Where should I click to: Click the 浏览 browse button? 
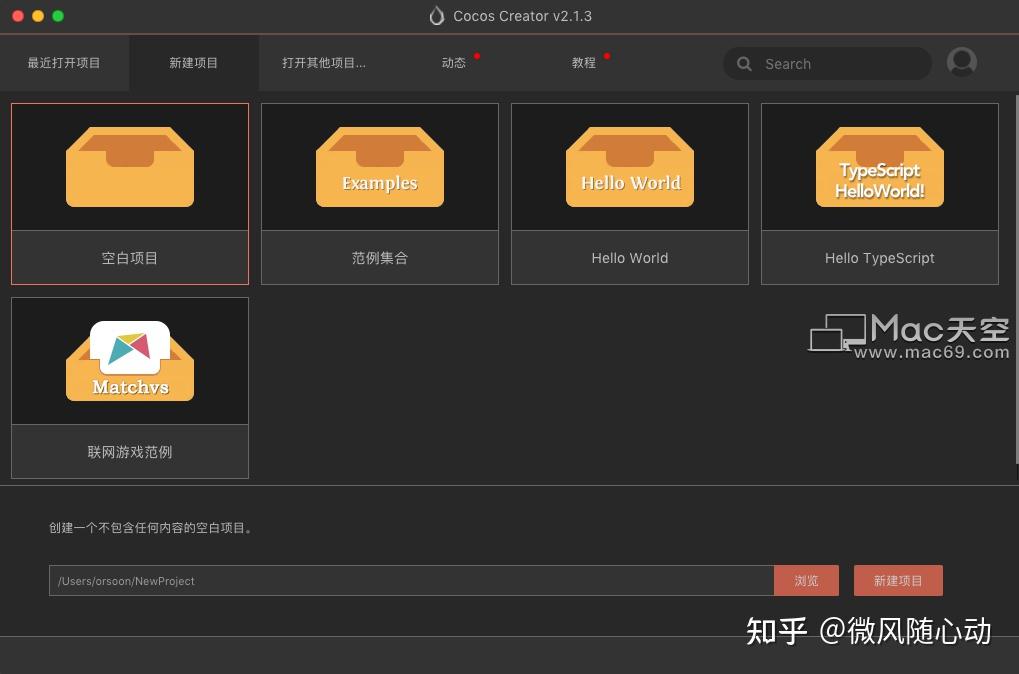pos(806,580)
